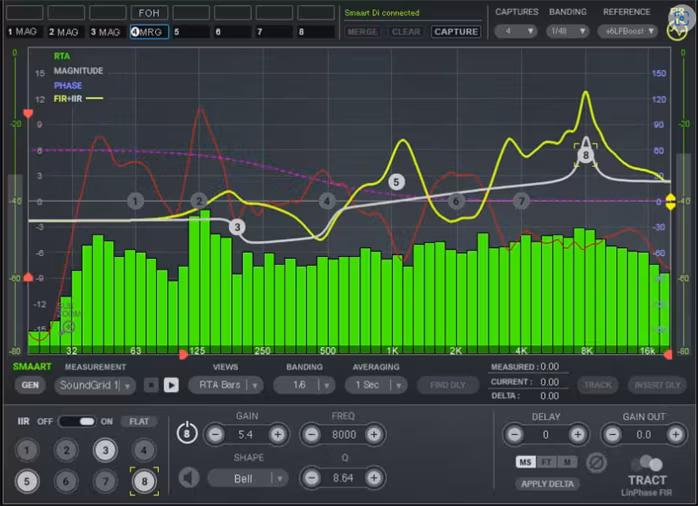Toggle IIR band 3 button
The height and width of the screenshot is (506, 698).
click(x=106, y=450)
